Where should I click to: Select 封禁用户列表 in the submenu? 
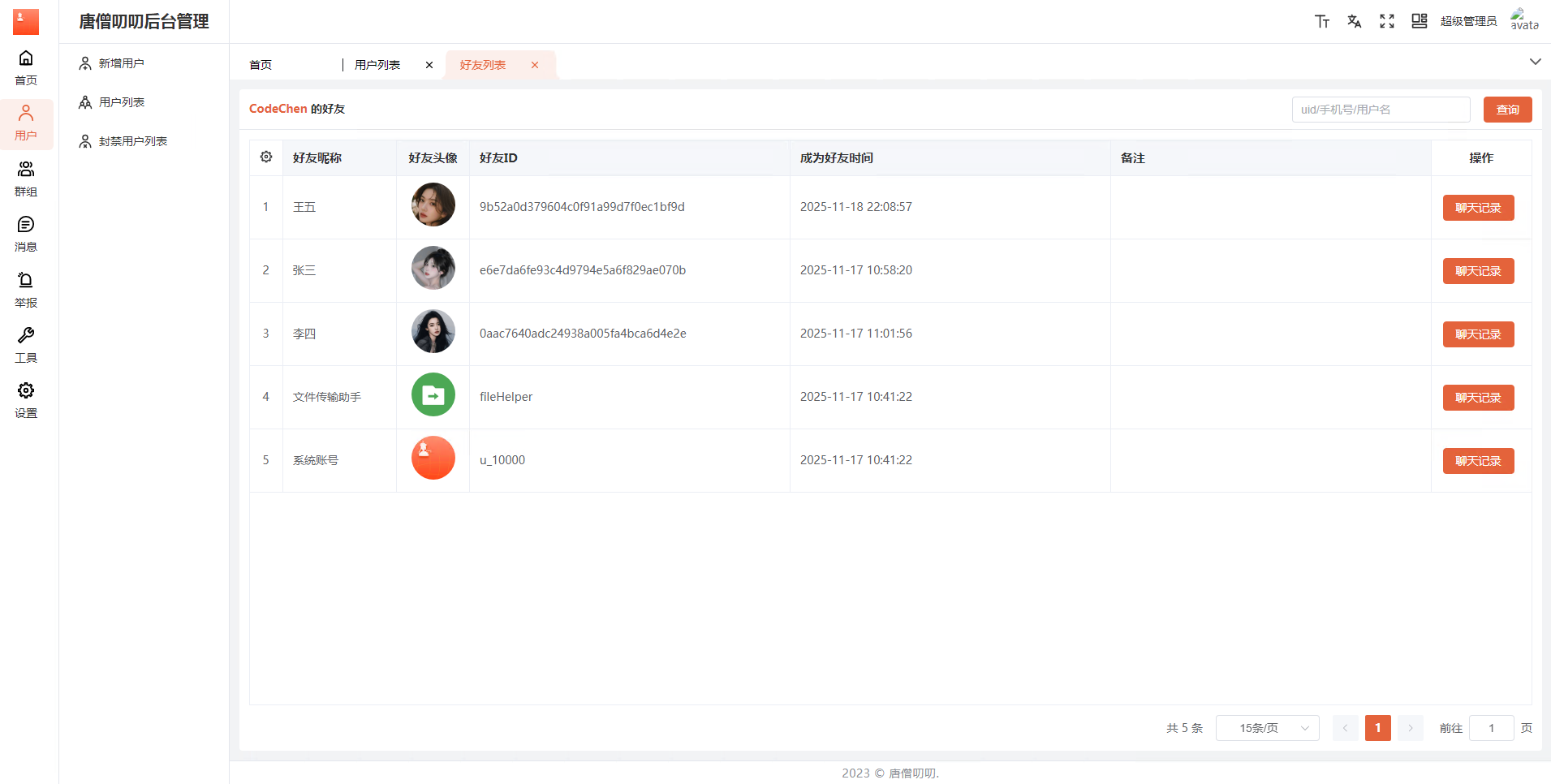(132, 141)
